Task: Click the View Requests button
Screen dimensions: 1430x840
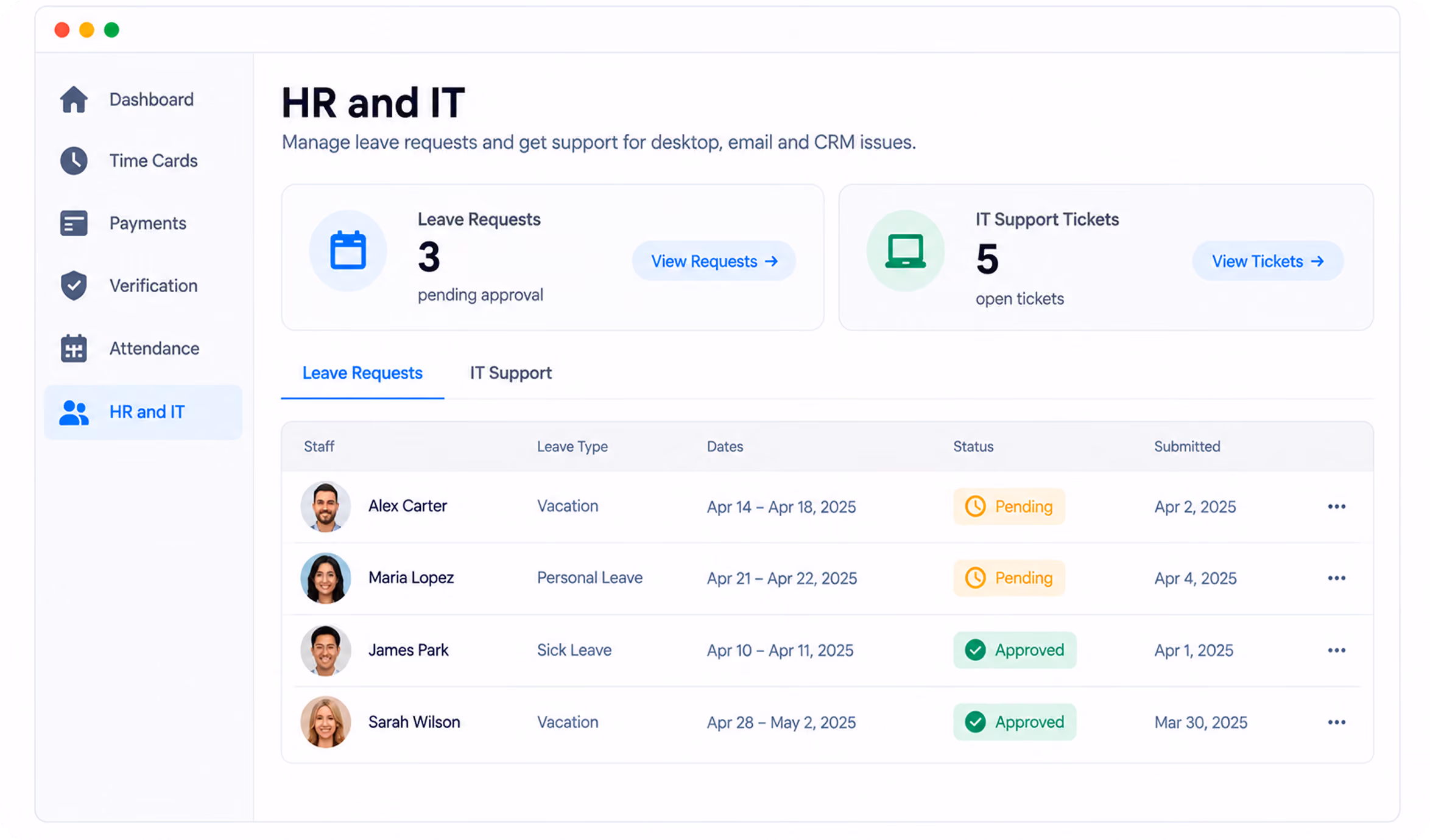Action: (714, 261)
